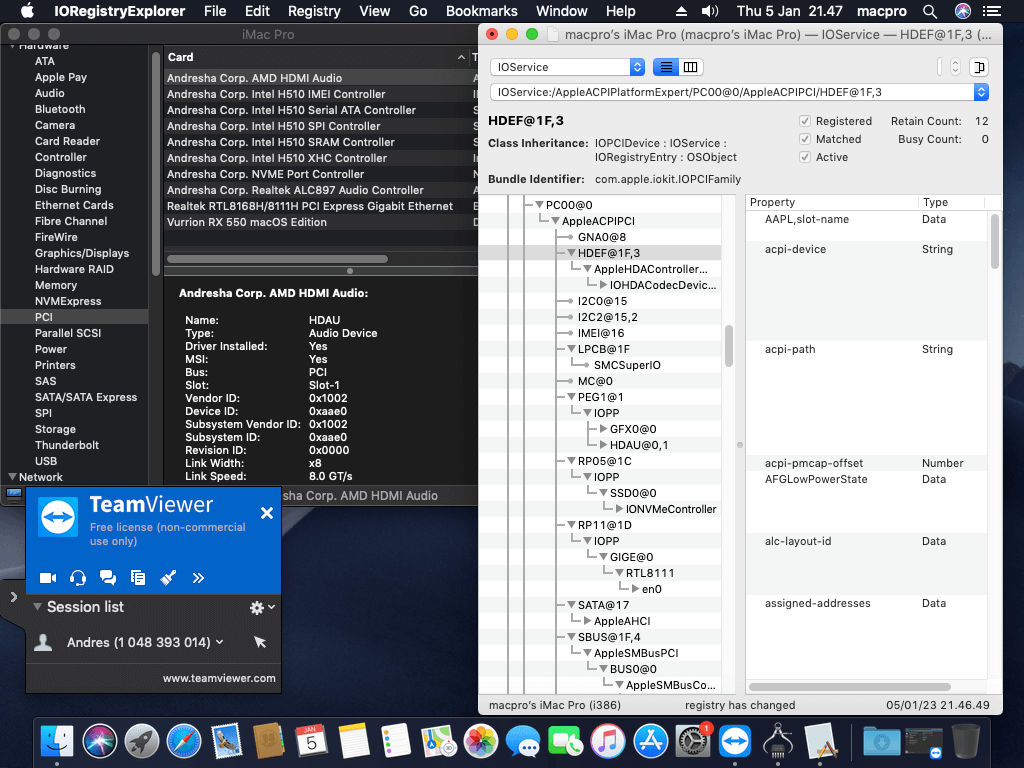Toggle the Active checkbox

tap(805, 157)
